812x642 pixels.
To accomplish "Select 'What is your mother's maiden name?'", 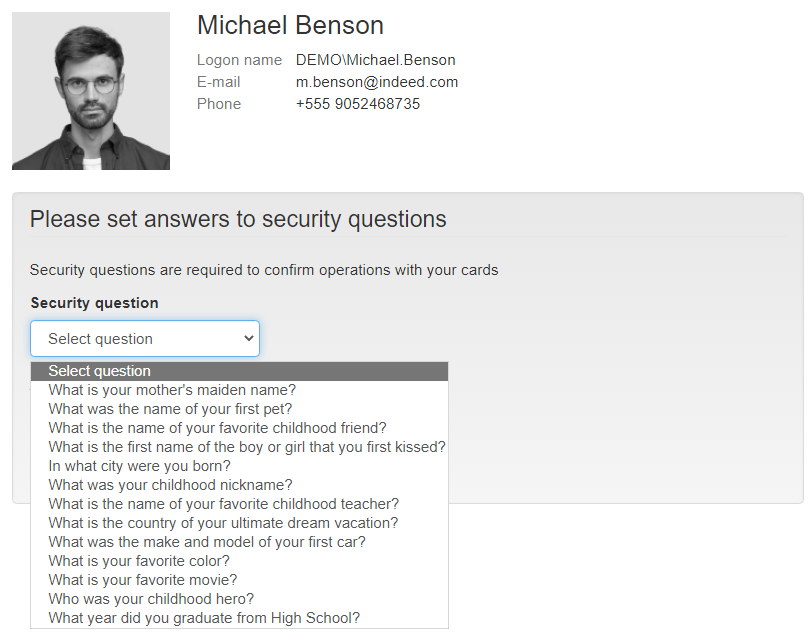I will pos(239,390).
